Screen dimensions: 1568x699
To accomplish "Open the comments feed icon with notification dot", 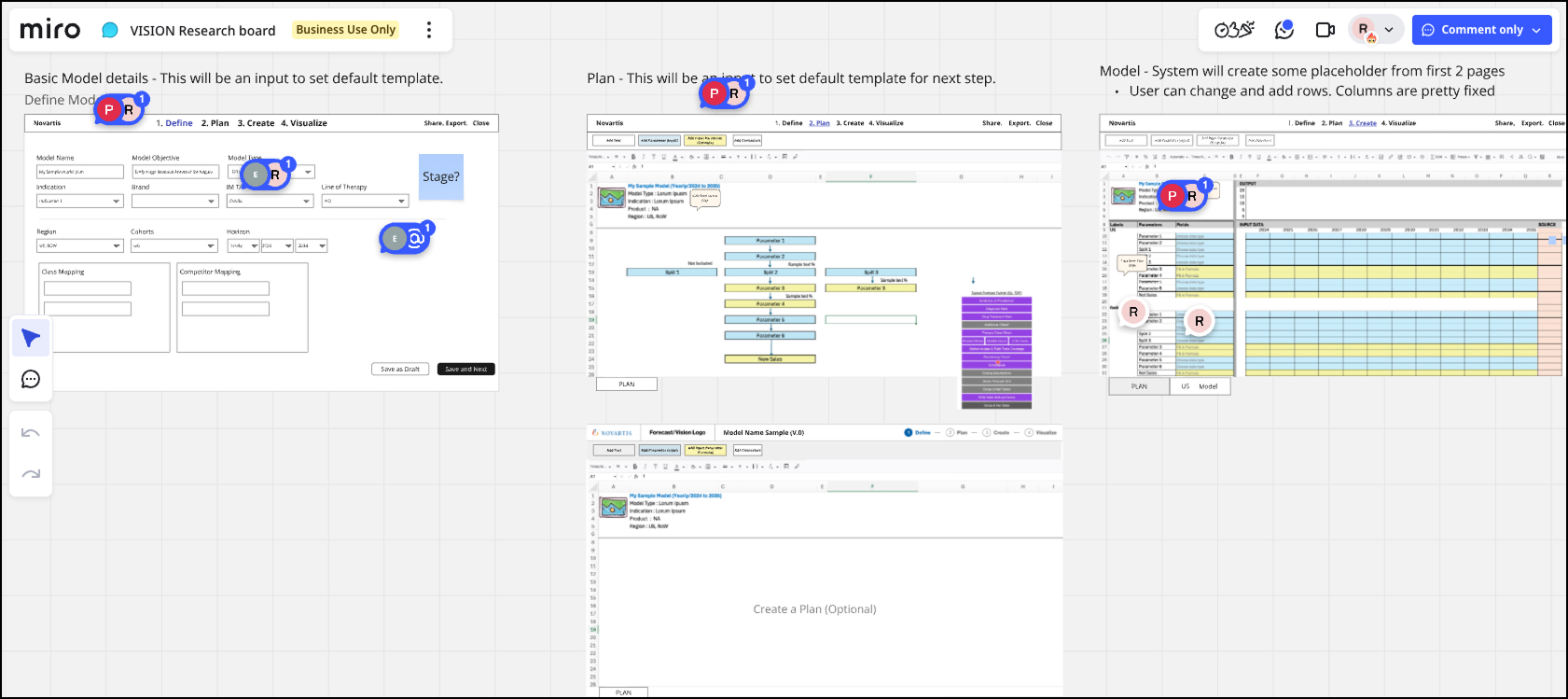I will 1284,30.
